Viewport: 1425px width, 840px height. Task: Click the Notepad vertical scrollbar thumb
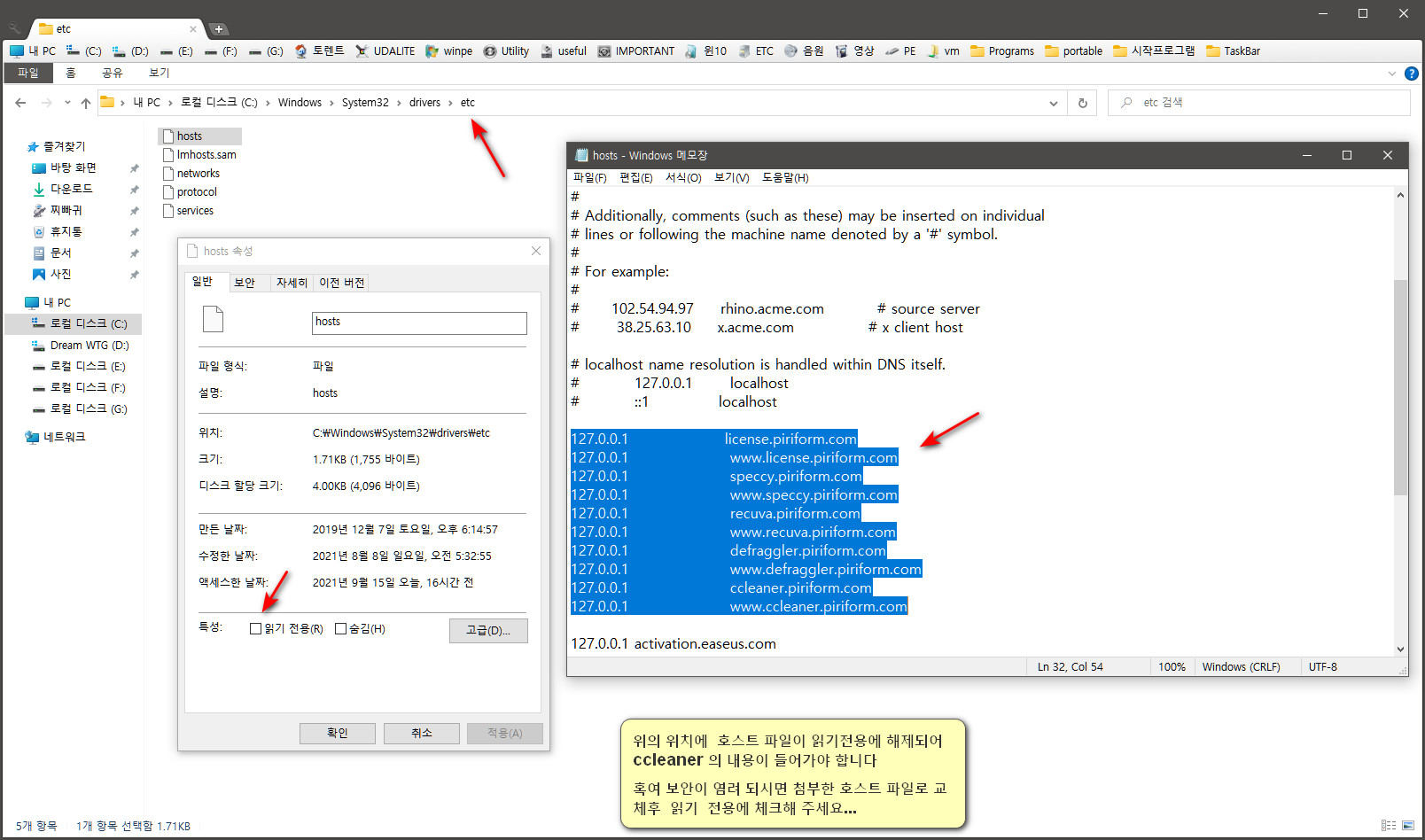click(x=1400, y=387)
